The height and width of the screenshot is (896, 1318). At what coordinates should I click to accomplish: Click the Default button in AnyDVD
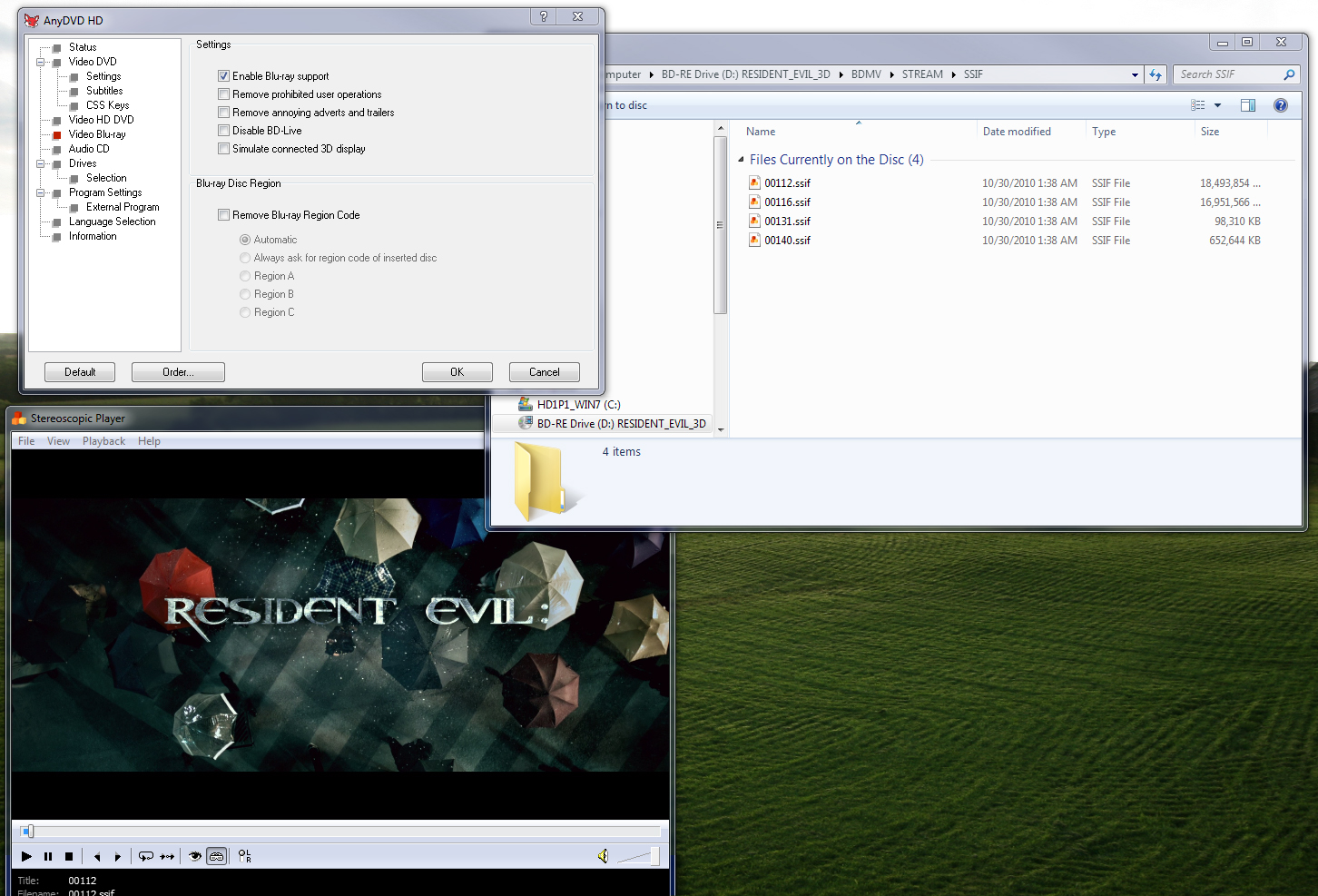(80, 372)
